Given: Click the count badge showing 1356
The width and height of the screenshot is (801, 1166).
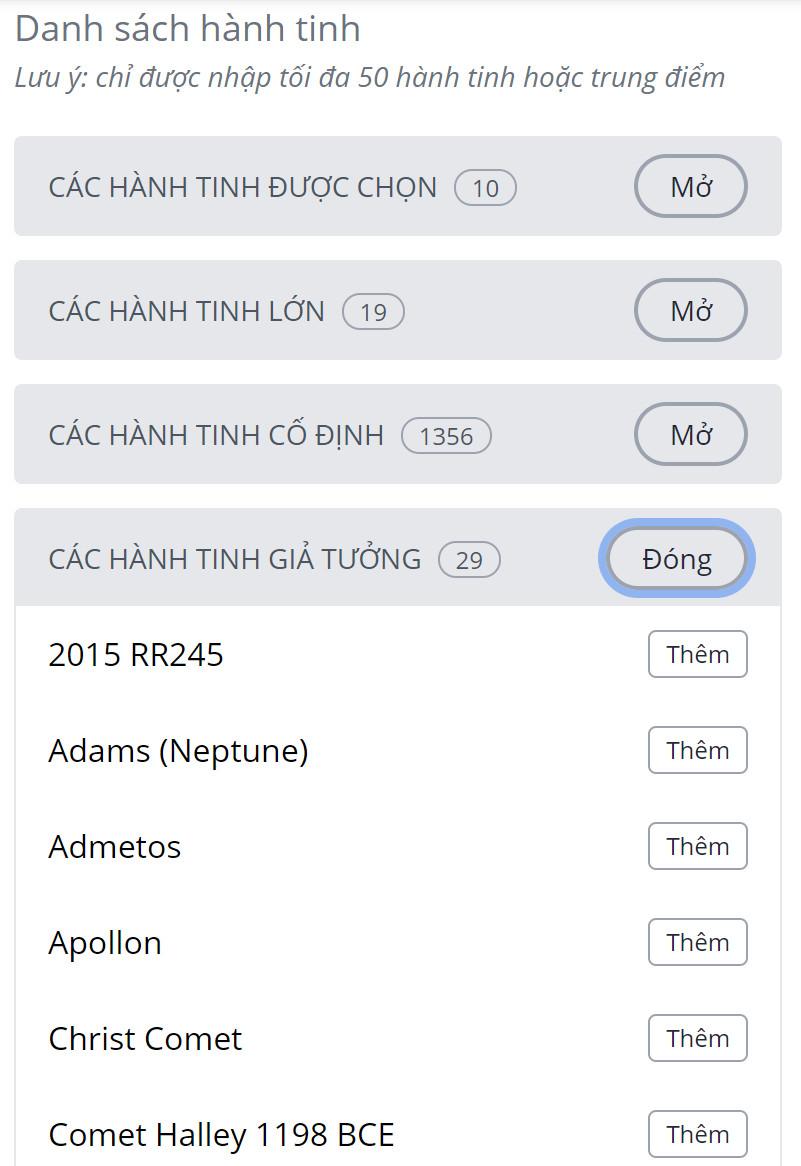Looking at the screenshot, I should tap(447, 435).
